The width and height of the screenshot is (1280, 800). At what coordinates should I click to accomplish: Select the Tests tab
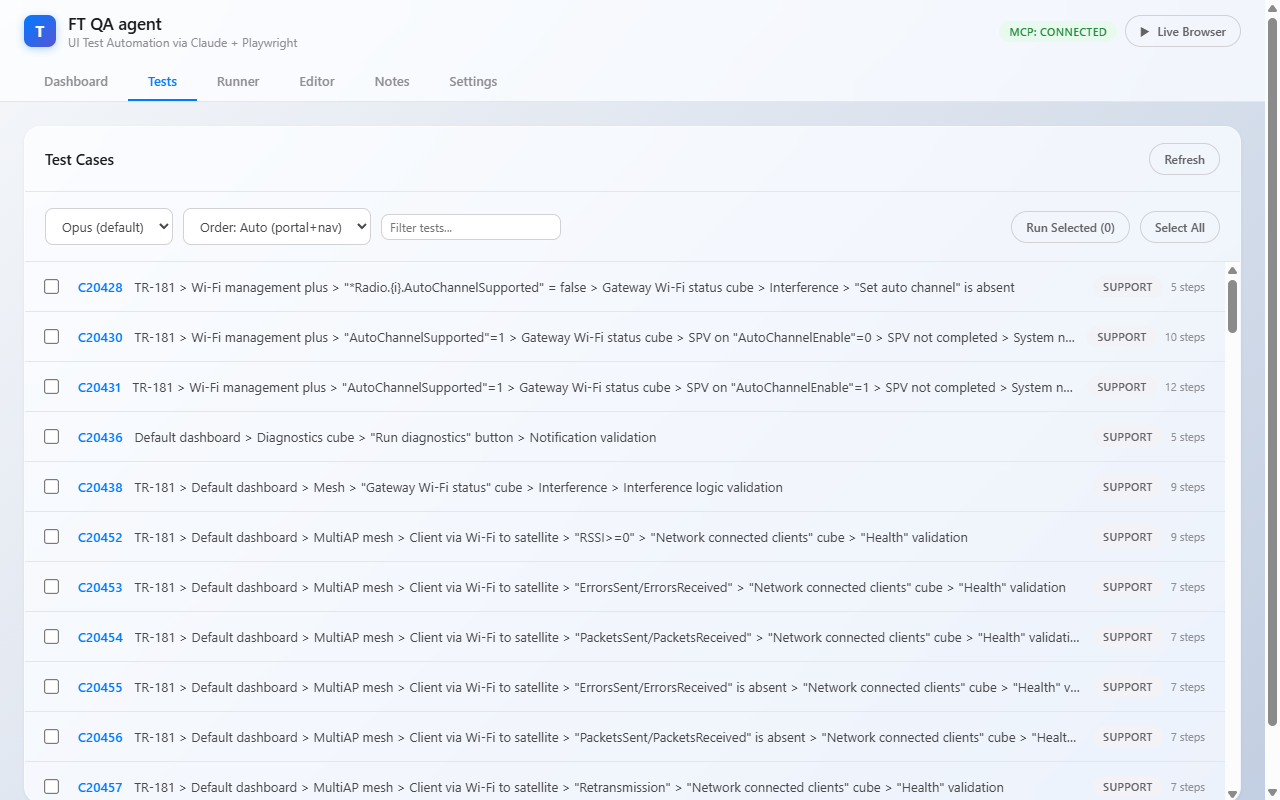162,82
